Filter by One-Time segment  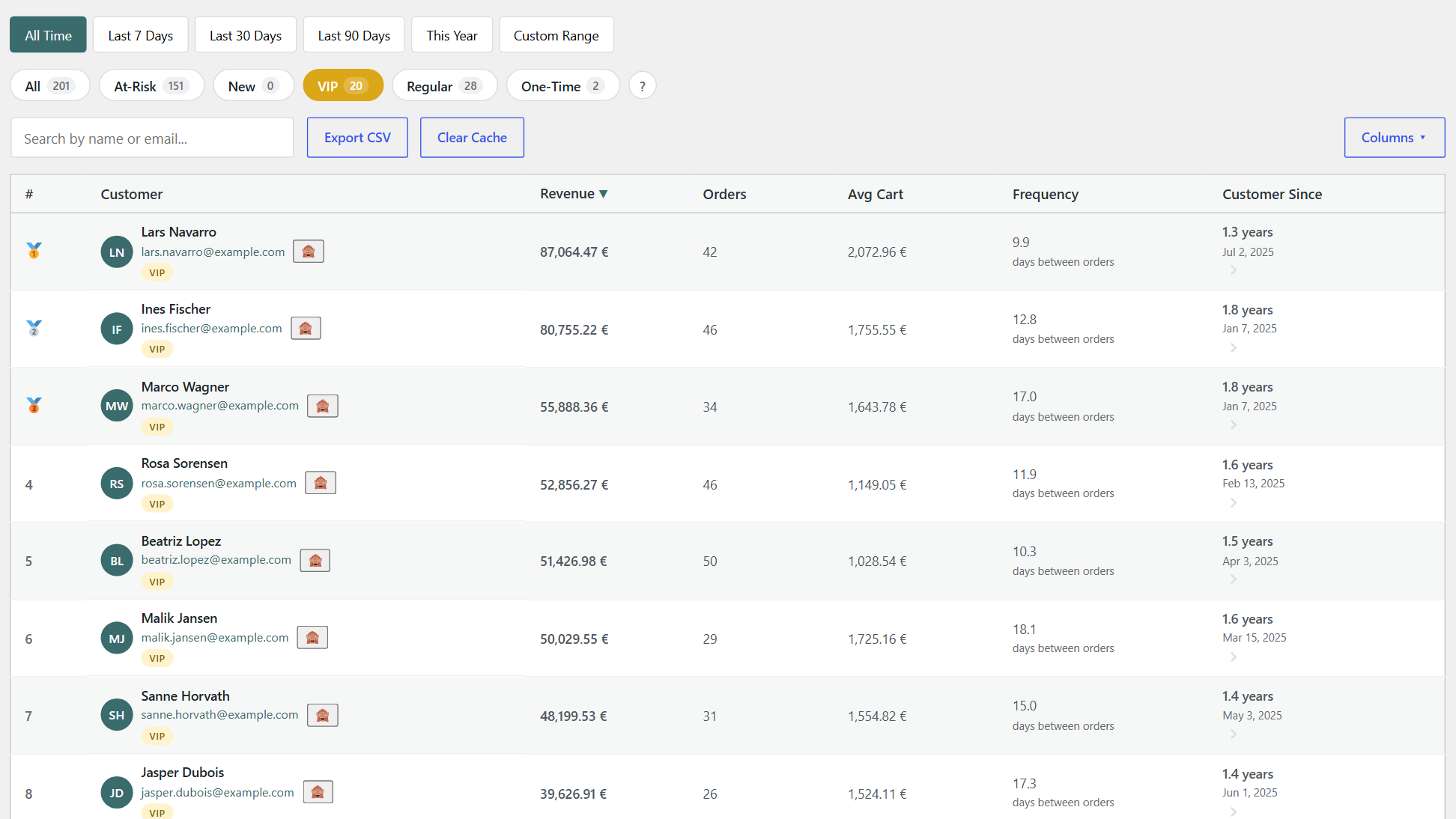click(562, 85)
